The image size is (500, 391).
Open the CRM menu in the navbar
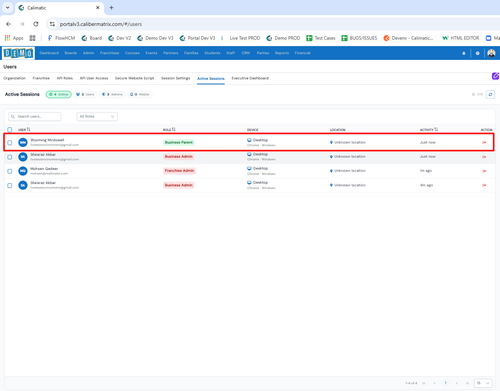[246, 53]
